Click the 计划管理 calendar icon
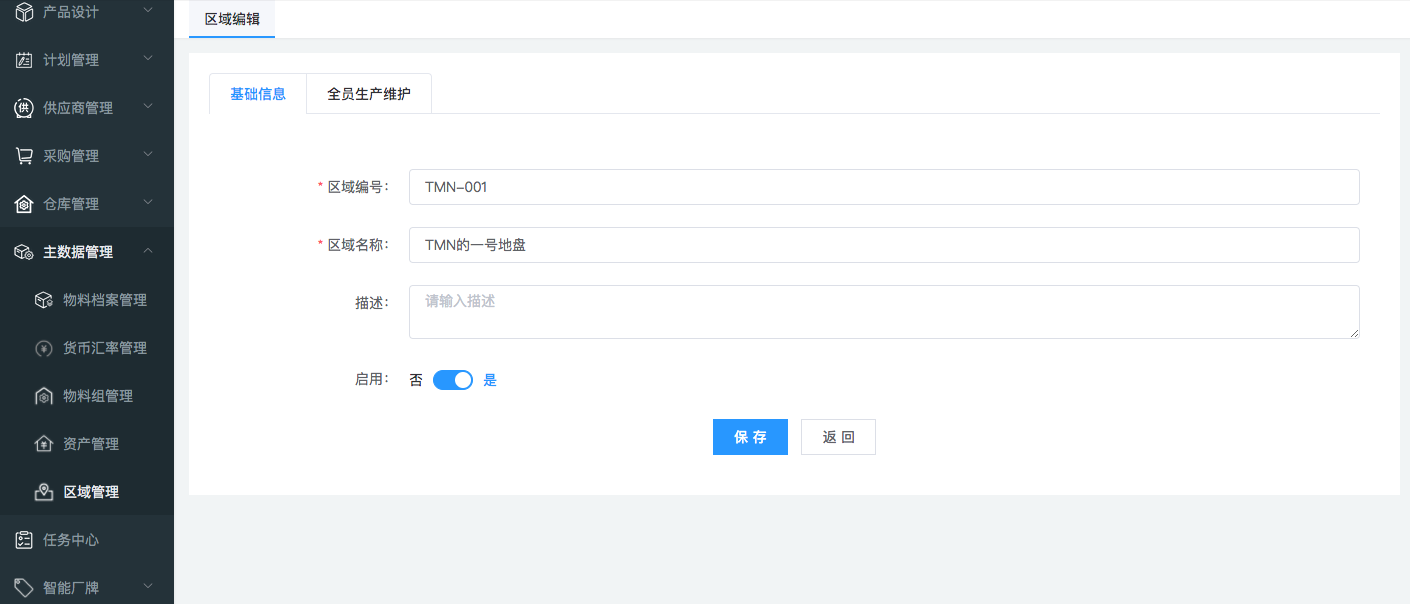 point(24,60)
